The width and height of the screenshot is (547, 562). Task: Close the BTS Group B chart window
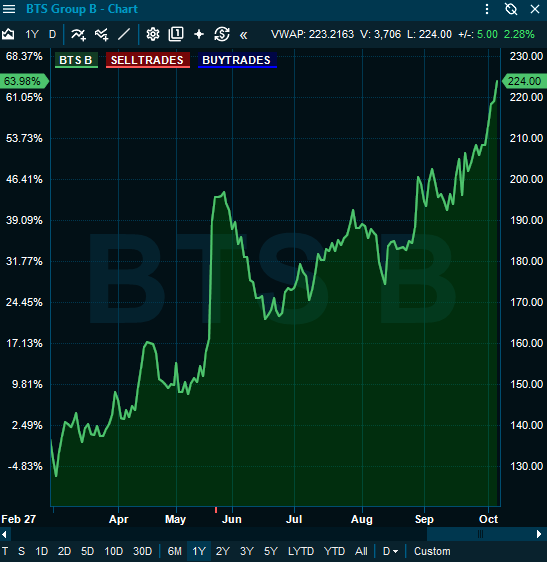535,9
